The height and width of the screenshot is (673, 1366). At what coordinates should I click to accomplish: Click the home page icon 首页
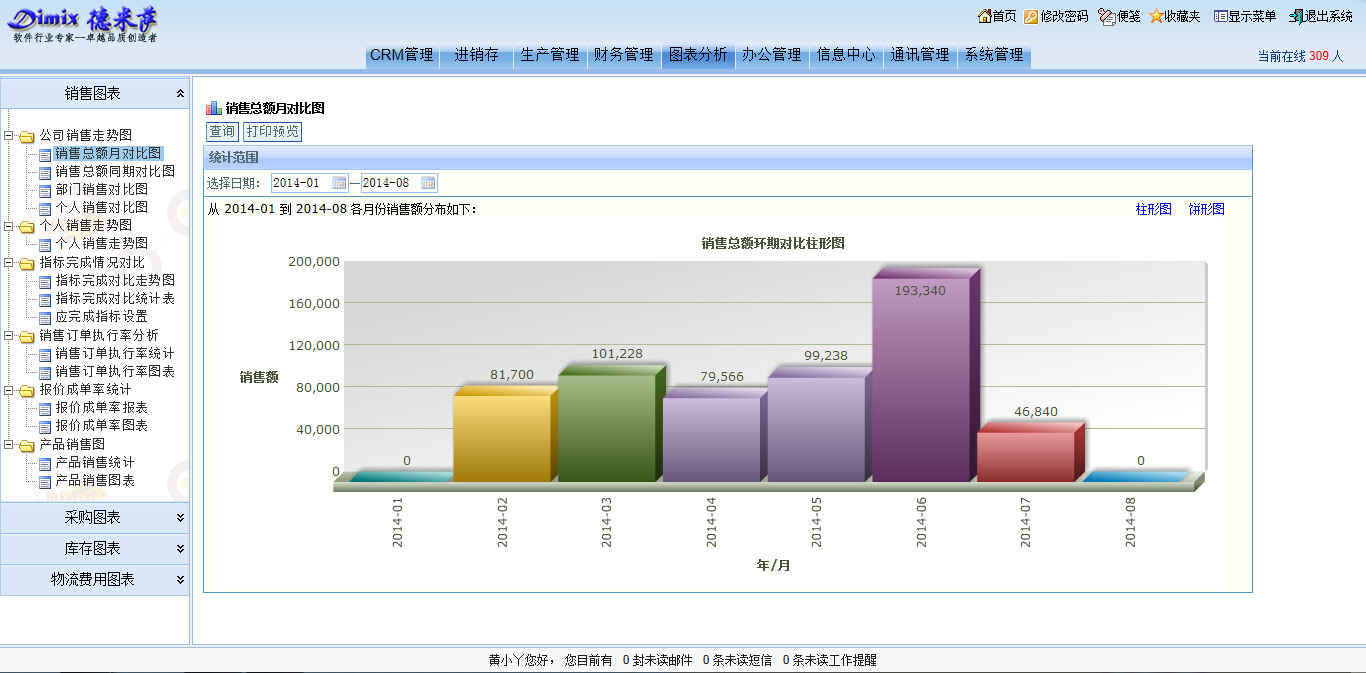click(984, 16)
